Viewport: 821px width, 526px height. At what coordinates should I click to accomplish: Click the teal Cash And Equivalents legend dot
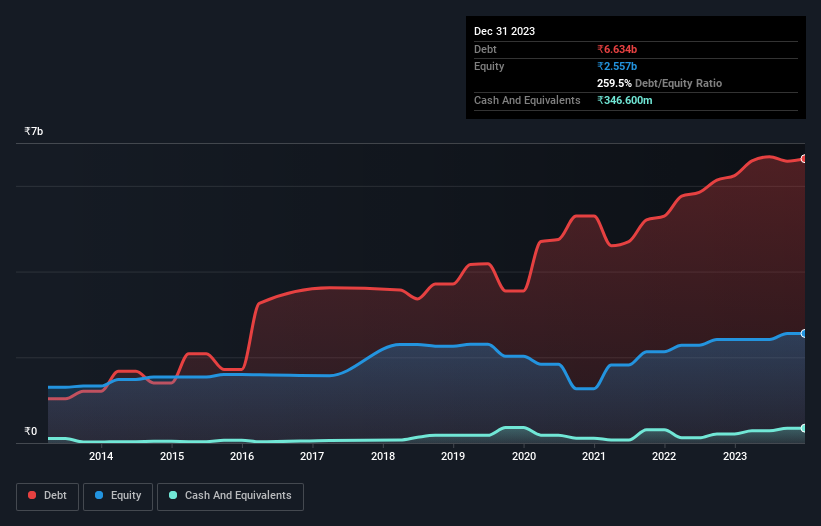173,495
